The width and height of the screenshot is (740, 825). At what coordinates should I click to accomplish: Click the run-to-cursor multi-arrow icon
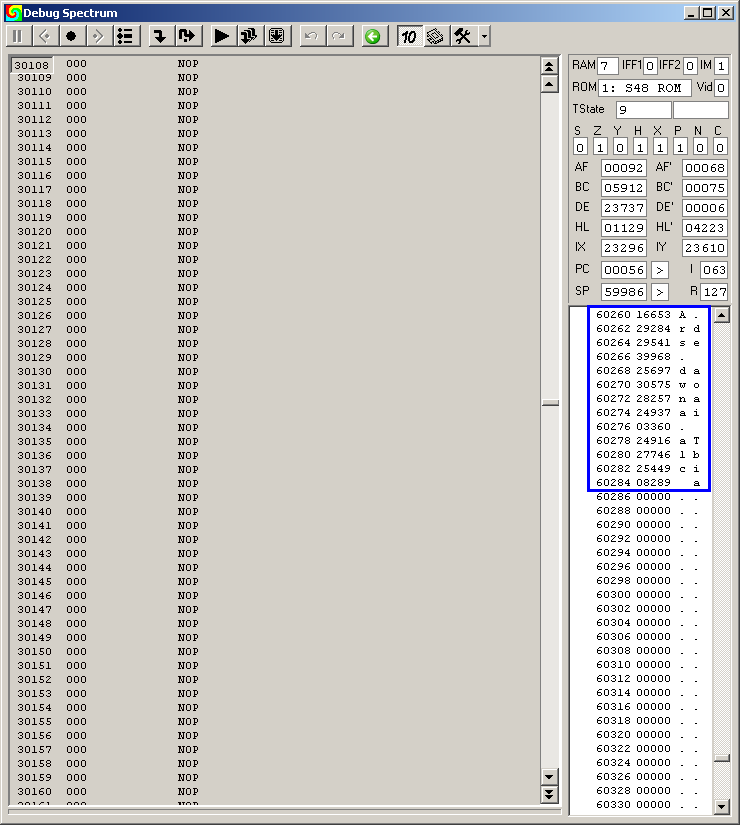(249, 36)
